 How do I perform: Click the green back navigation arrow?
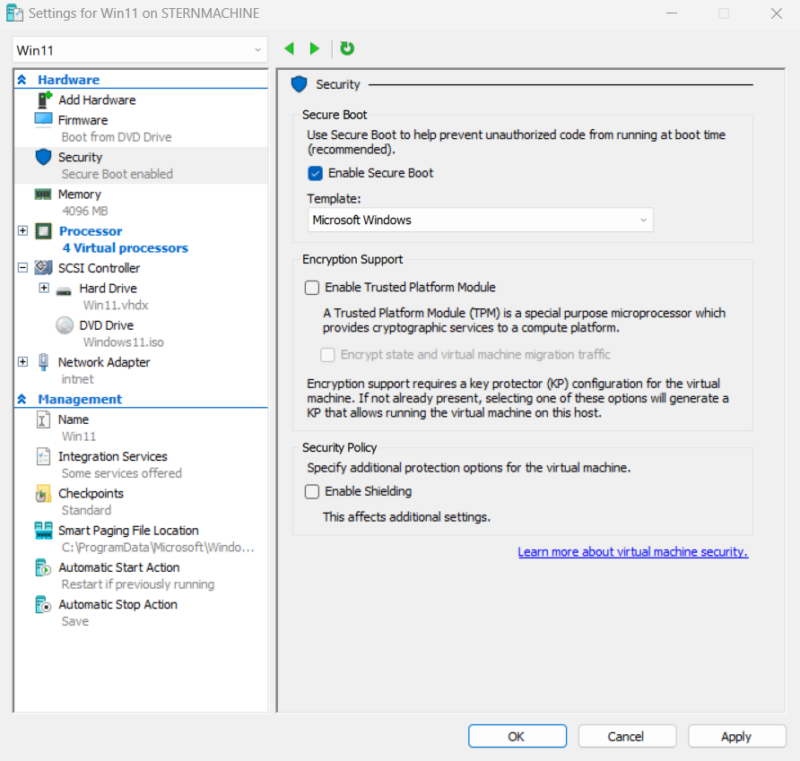(x=289, y=48)
